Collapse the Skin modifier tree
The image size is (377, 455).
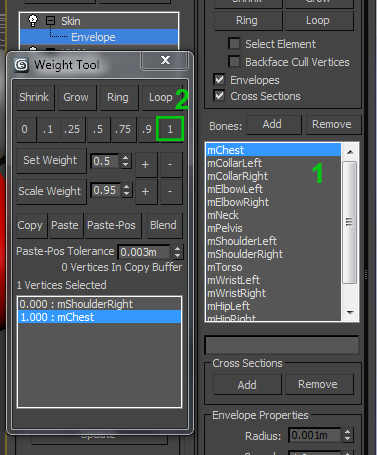coord(50,21)
